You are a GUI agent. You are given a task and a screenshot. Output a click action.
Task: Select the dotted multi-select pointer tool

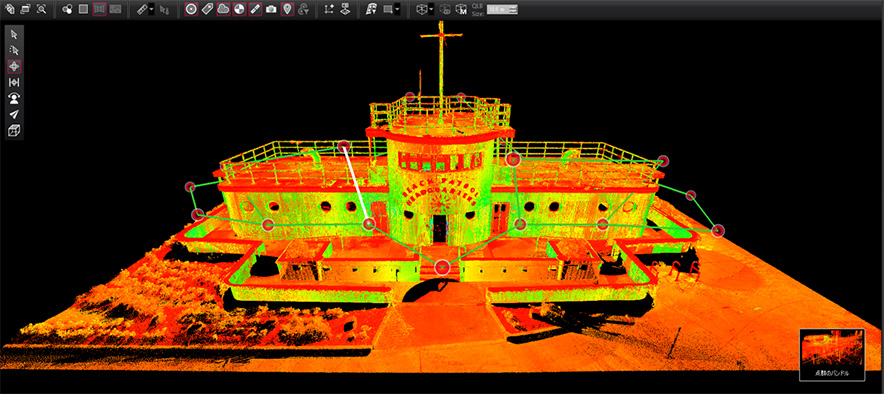pyautogui.click(x=14, y=50)
